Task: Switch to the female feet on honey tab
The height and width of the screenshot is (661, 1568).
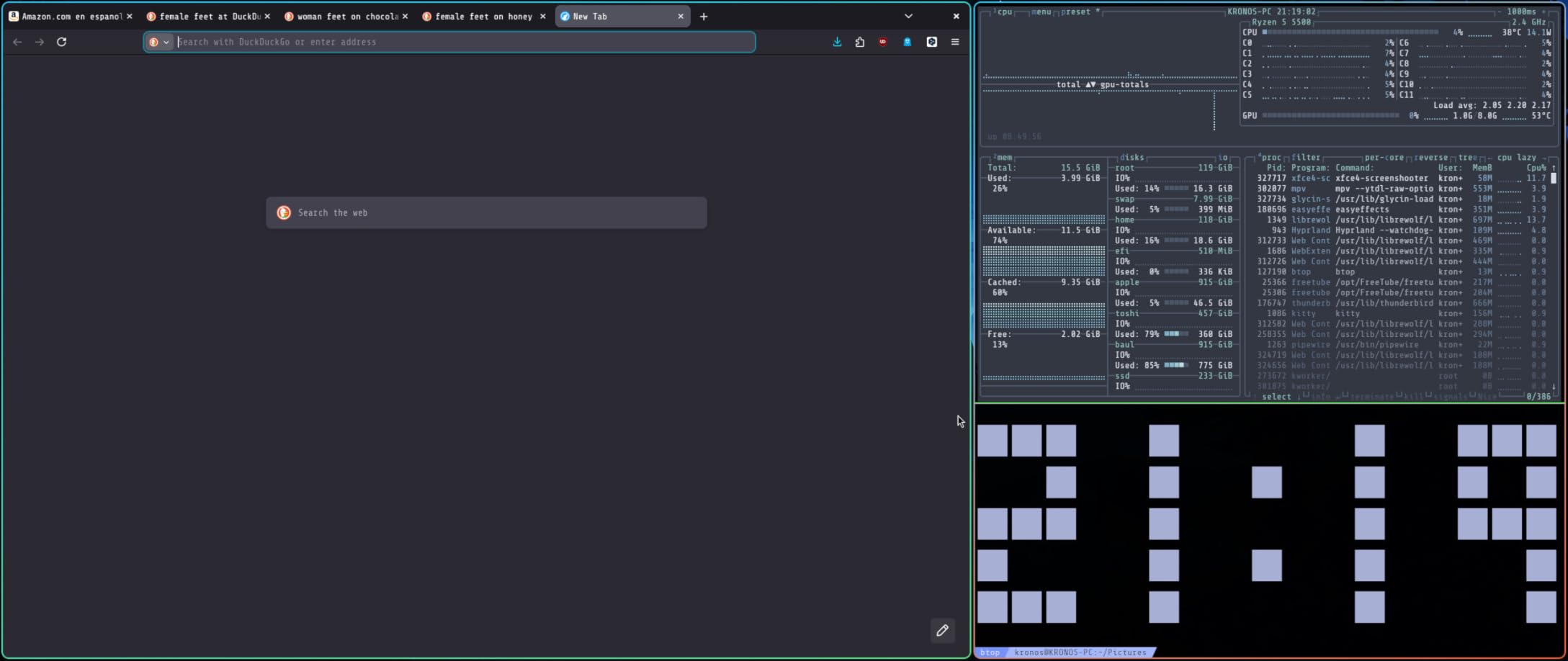Action: coord(483,17)
